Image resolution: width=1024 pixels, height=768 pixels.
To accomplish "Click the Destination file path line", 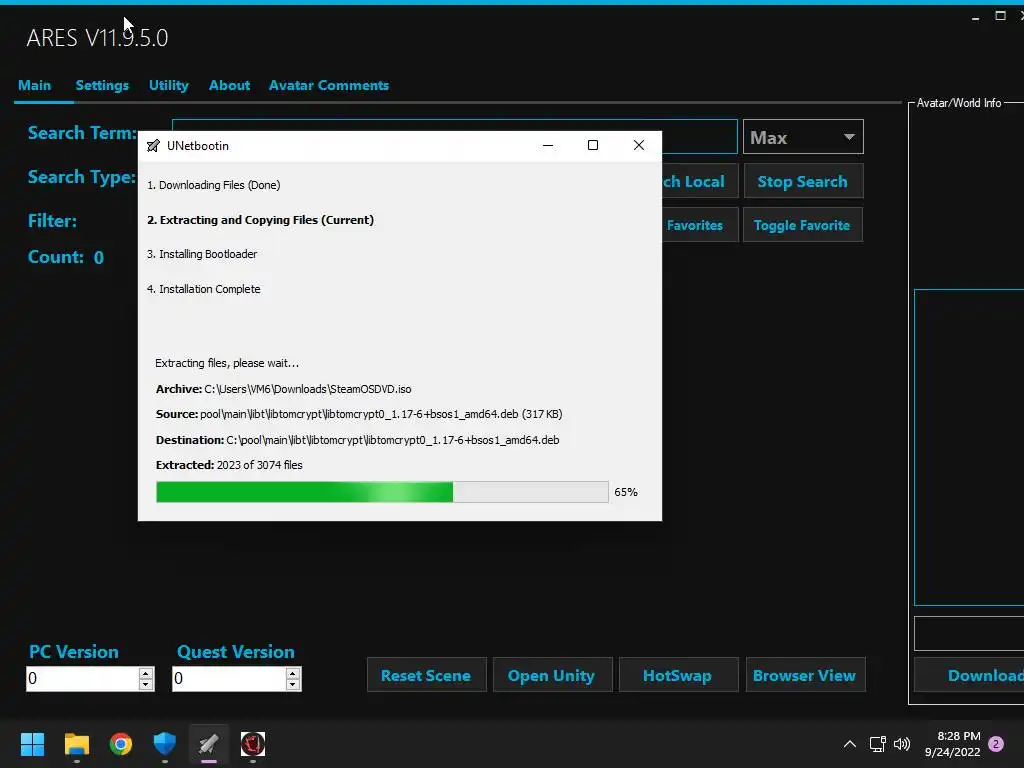I will point(357,440).
